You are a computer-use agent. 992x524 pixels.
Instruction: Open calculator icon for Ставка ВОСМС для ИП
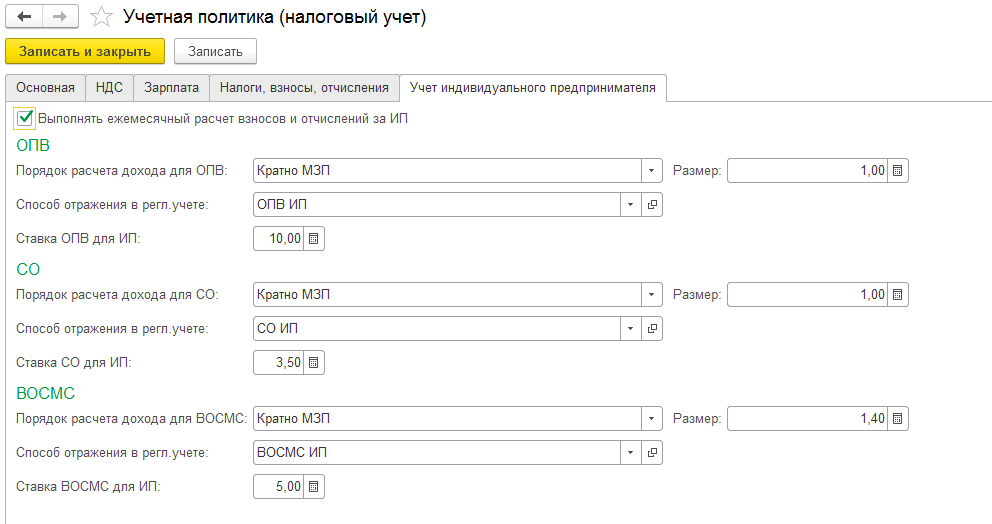[x=313, y=487]
